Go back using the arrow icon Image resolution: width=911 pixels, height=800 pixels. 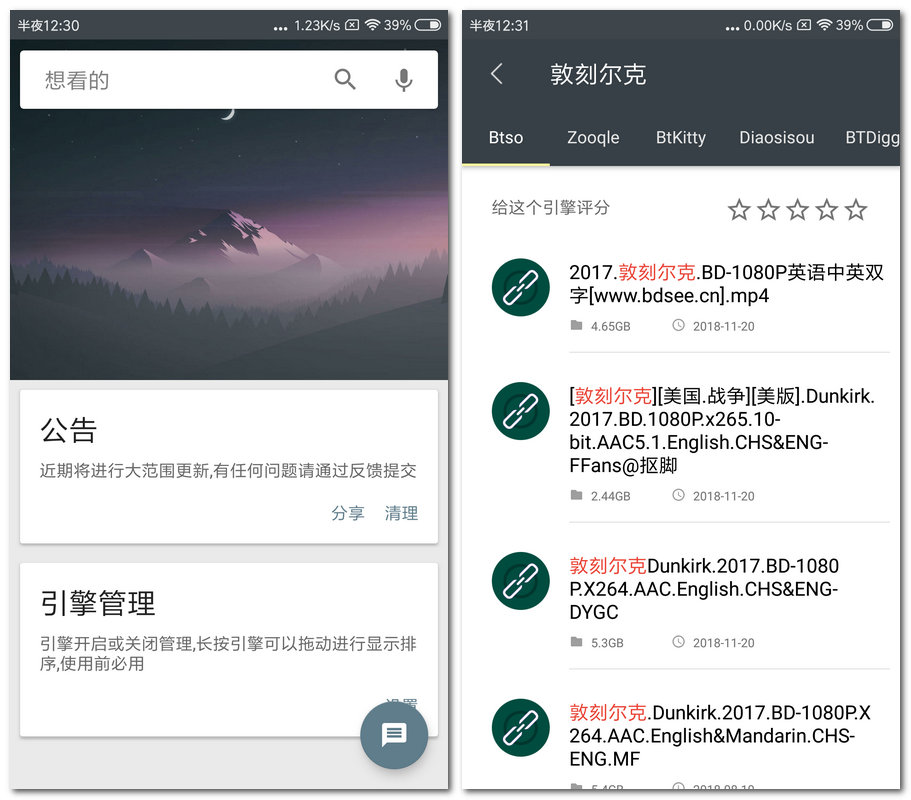(x=497, y=74)
